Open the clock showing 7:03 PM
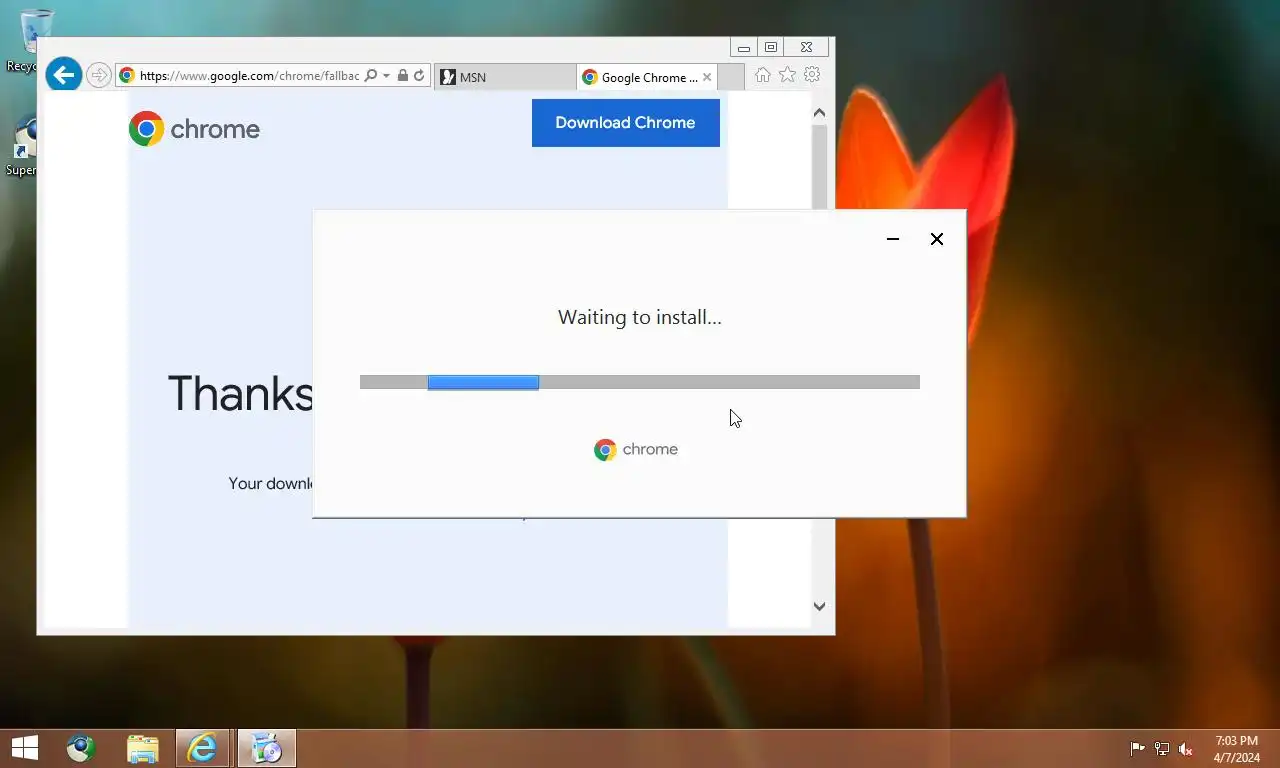 tap(1237, 749)
